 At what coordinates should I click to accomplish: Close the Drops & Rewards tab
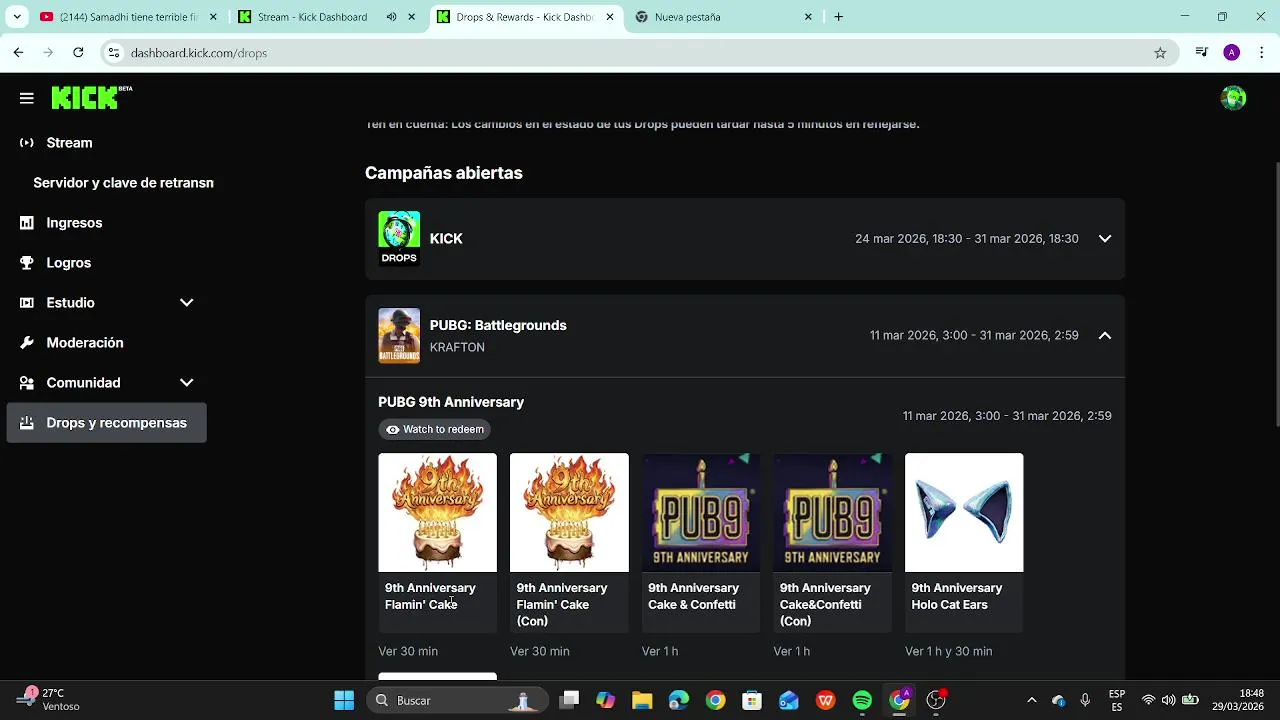610,17
